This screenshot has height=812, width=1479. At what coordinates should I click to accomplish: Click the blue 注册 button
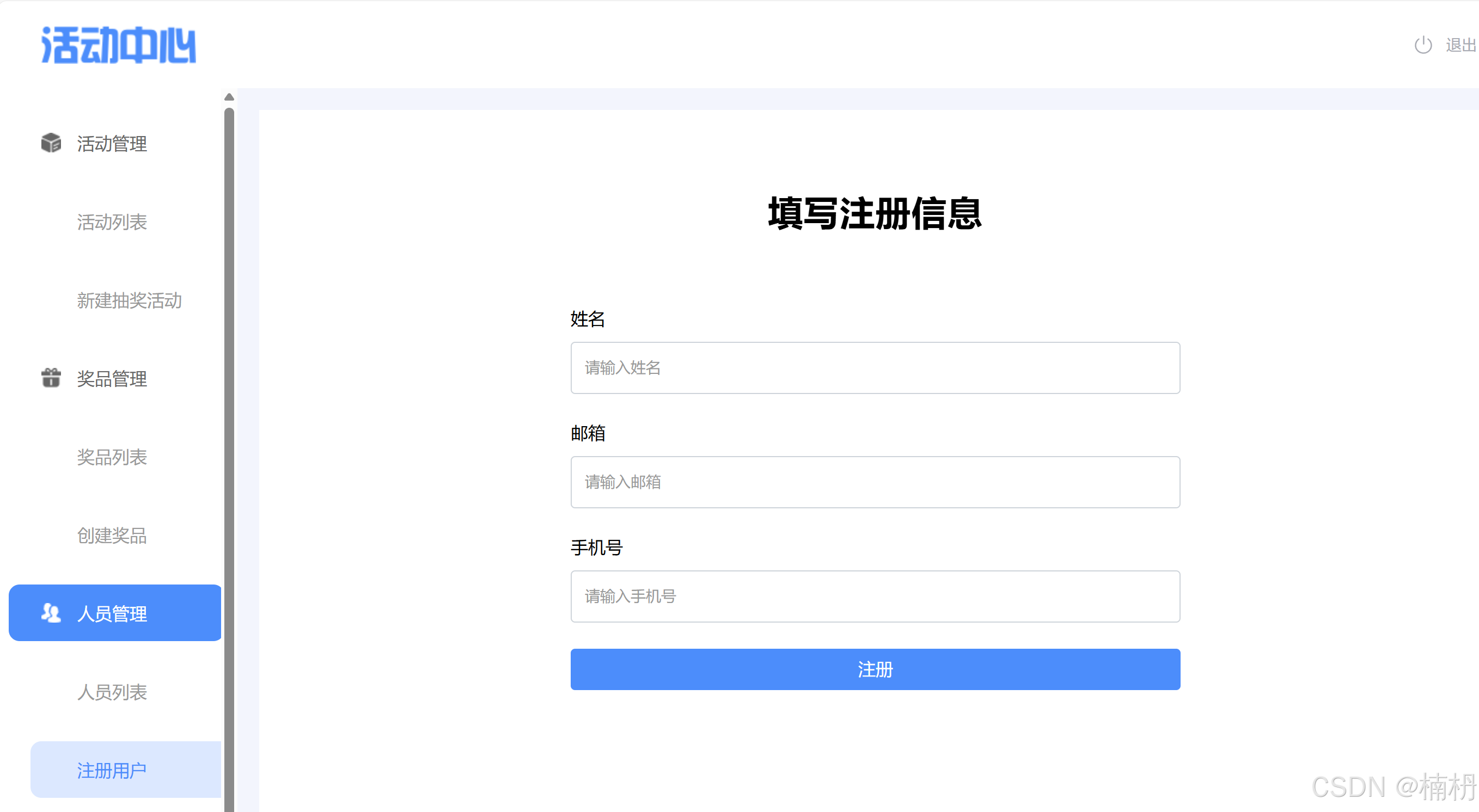(x=875, y=669)
